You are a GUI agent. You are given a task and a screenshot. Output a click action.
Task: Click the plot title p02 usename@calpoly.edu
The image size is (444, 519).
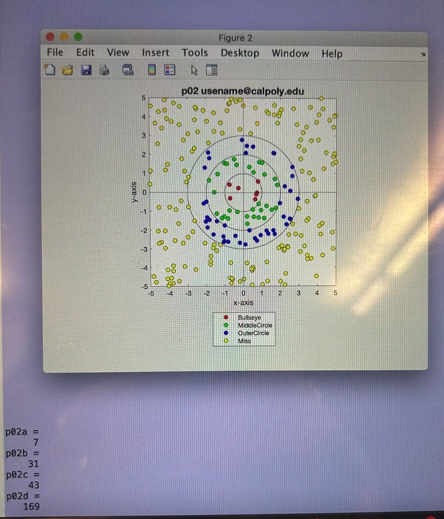coord(243,91)
